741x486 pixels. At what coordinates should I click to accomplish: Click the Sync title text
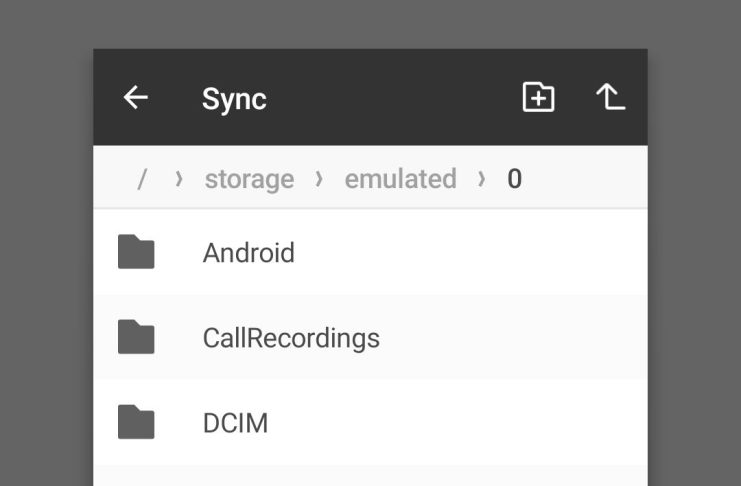tap(234, 99)
